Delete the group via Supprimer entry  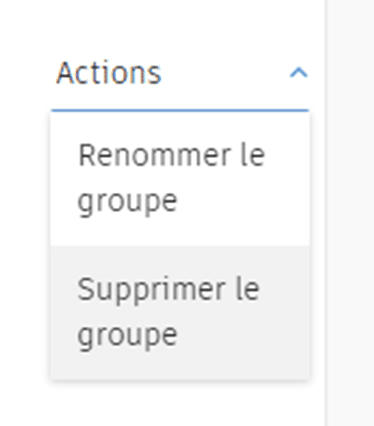pyautogui.click(x=180, y=312)
